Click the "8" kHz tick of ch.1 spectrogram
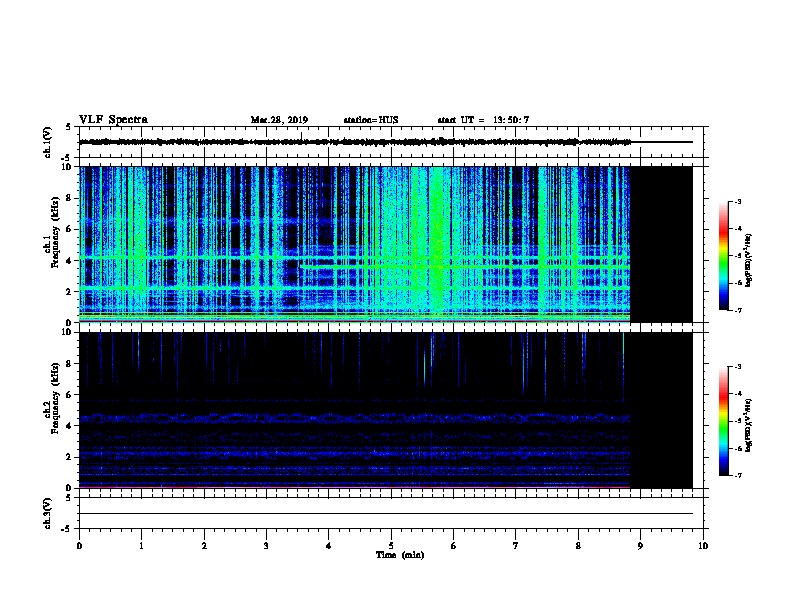Viewport: 792px width, 612px height. [70, 198]
